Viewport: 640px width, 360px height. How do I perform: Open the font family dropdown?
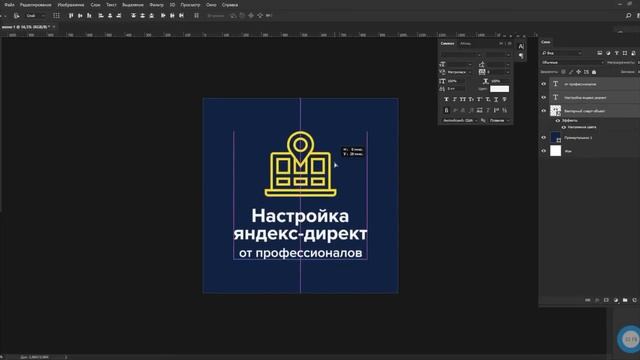(x=461, y=54)
